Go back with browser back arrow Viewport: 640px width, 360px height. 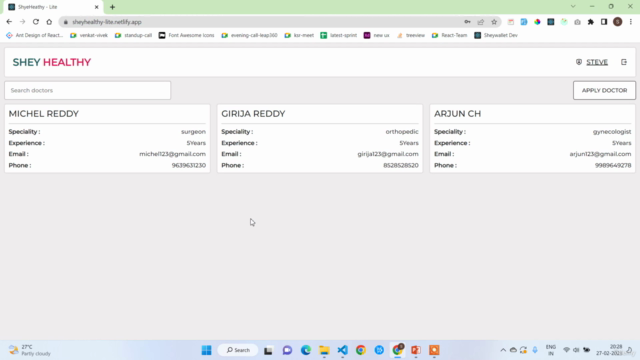click(9, 22)
